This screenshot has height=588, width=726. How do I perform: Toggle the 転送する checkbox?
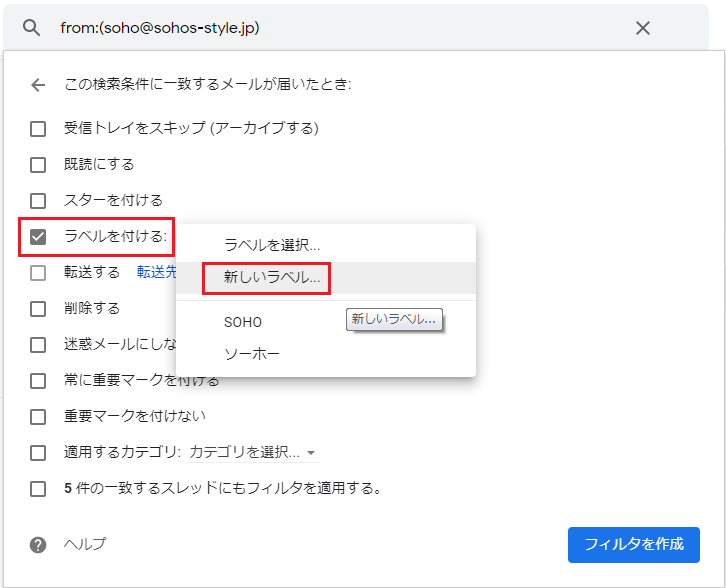click(x=38, y=273)
